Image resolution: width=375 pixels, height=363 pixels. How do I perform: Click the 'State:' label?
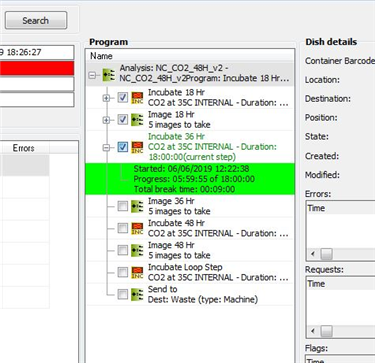click(x=317, y=137)
